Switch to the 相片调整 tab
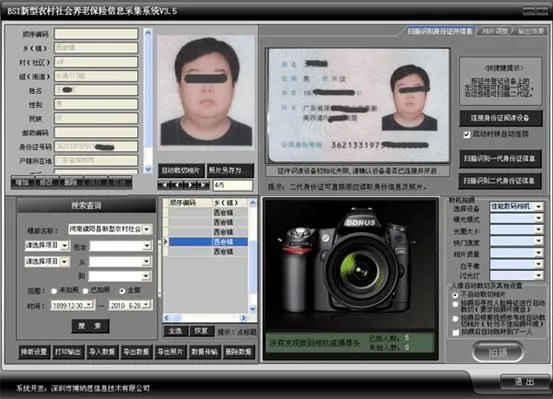Image resolution: width=553 pixels, height=399 pixels. (x=496, y=31)
